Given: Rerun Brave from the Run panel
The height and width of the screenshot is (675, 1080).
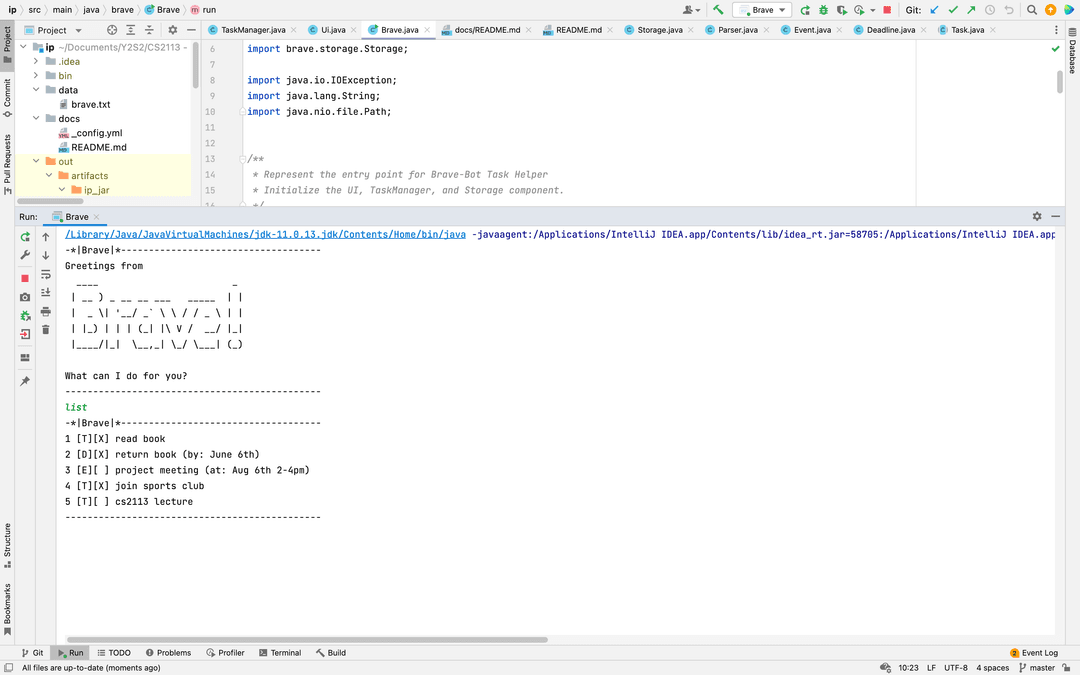Looking at the screenshot, I should coord(25,237).
